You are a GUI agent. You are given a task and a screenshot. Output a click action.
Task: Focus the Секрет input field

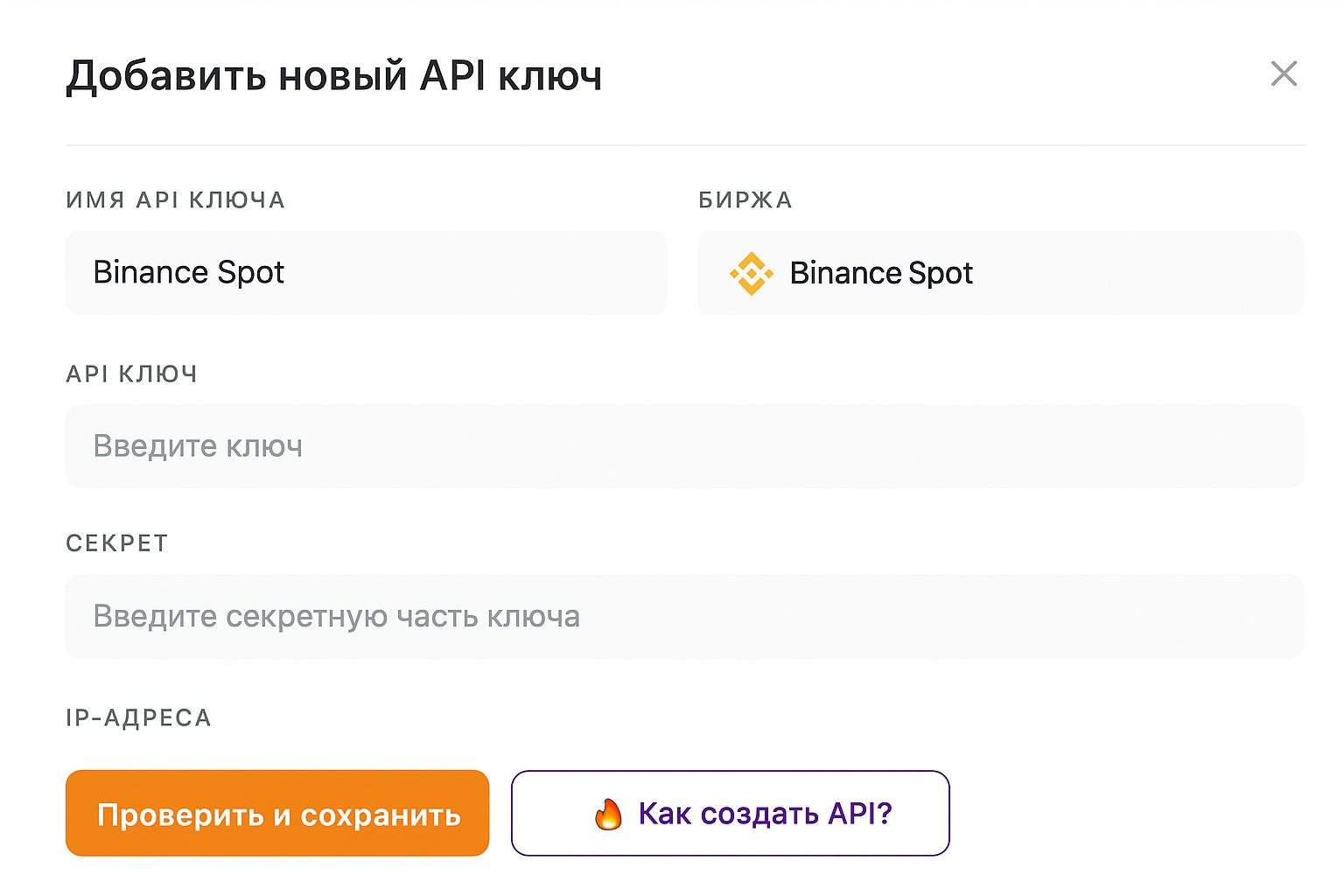tap(684, 617)
